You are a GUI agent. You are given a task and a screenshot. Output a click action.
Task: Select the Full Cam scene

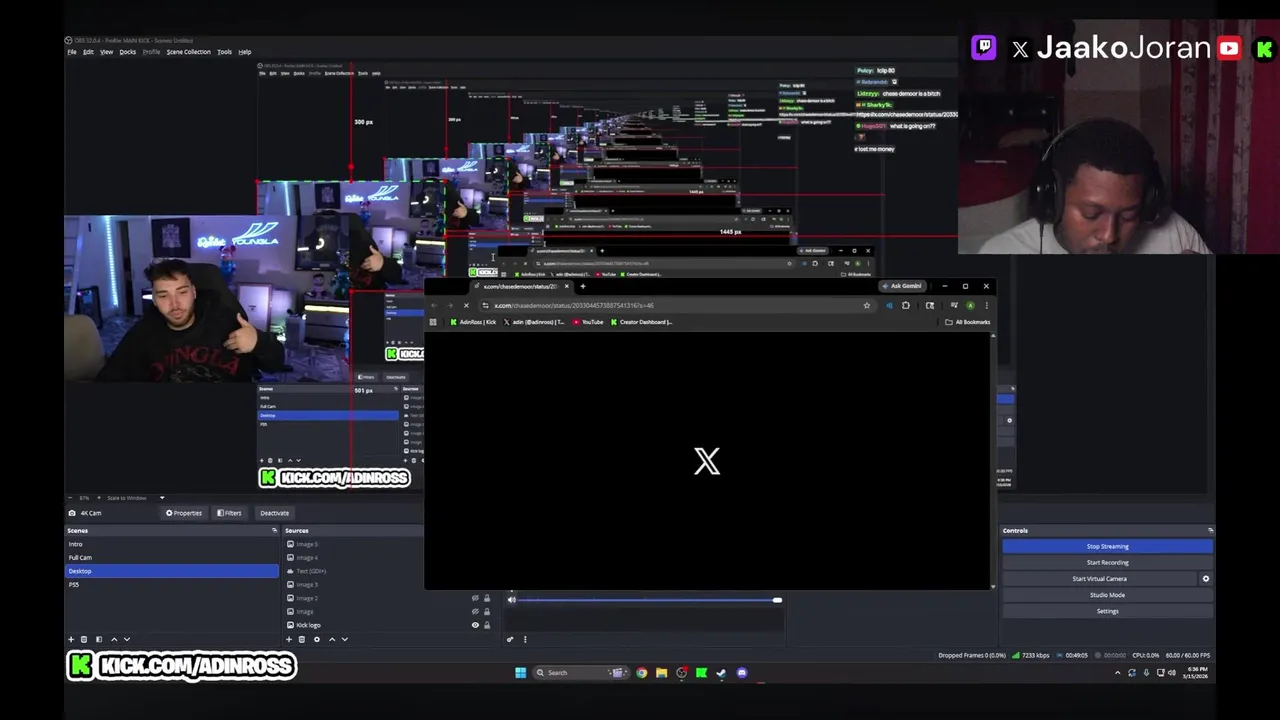[x=172, y=557]
